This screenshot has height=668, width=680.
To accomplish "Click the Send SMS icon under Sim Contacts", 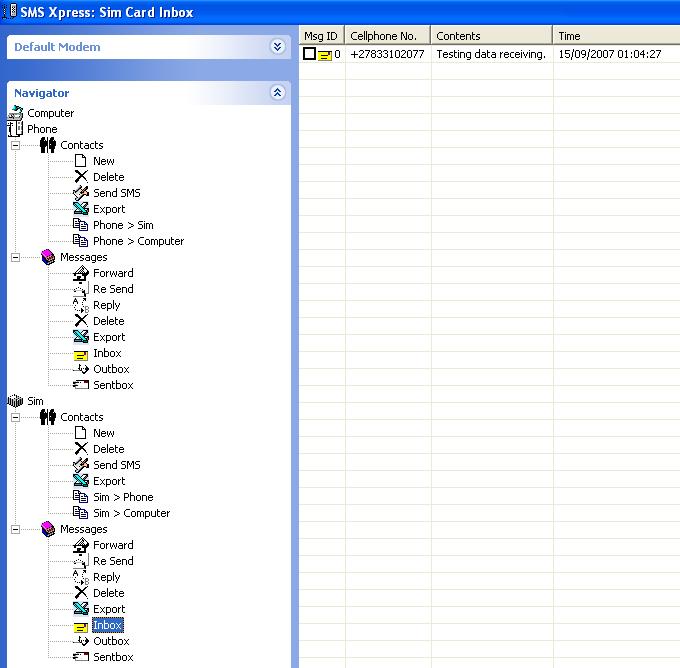I will coord(81,465).
